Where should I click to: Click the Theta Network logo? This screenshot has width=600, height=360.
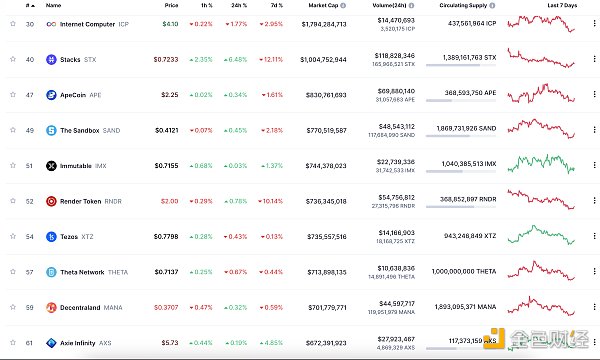click(x=51, y=272)
